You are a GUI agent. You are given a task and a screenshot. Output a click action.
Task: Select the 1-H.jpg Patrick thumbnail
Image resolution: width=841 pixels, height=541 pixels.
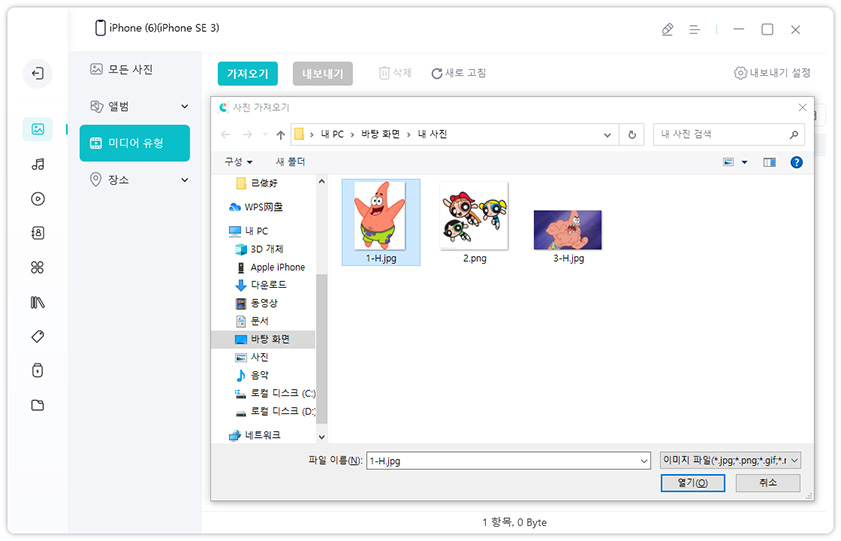381,222
